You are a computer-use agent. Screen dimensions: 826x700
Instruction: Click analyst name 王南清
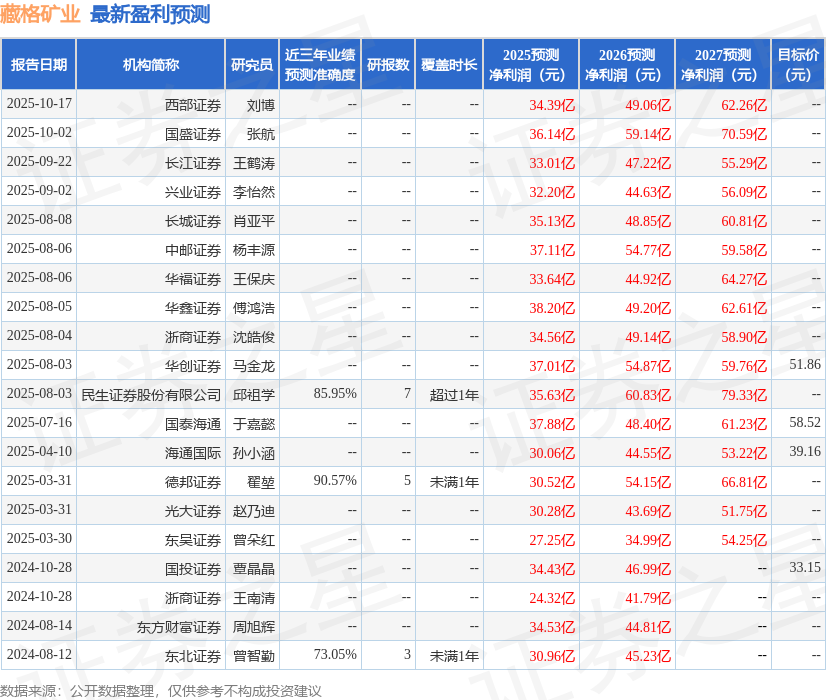point(254,598)
